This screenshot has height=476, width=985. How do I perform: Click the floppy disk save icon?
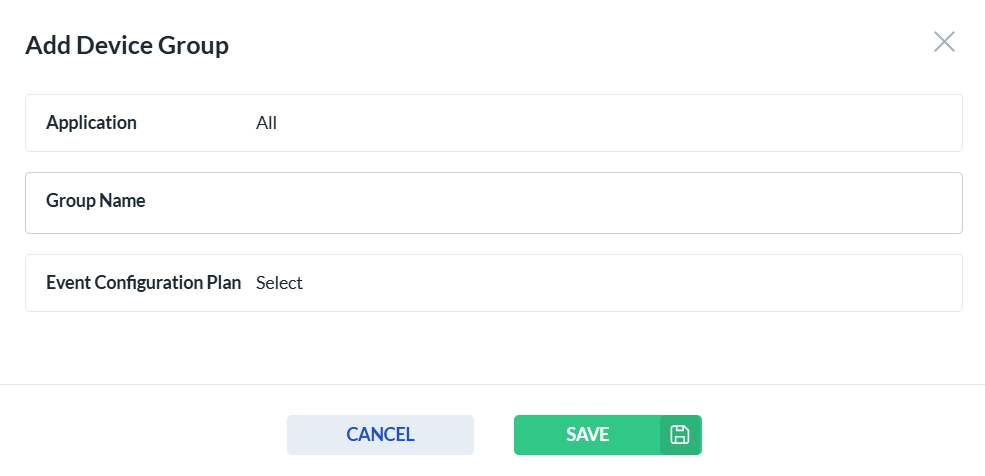coord(680,435)
